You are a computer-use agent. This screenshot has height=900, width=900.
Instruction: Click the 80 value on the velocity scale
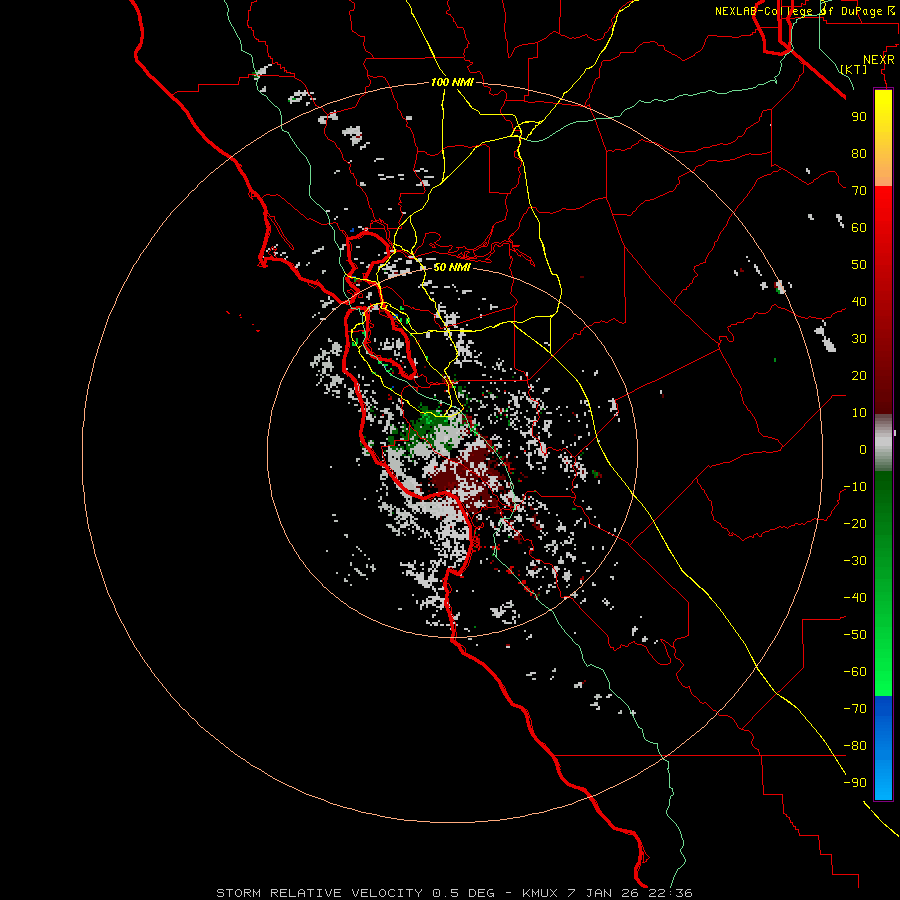click(859, 154)
